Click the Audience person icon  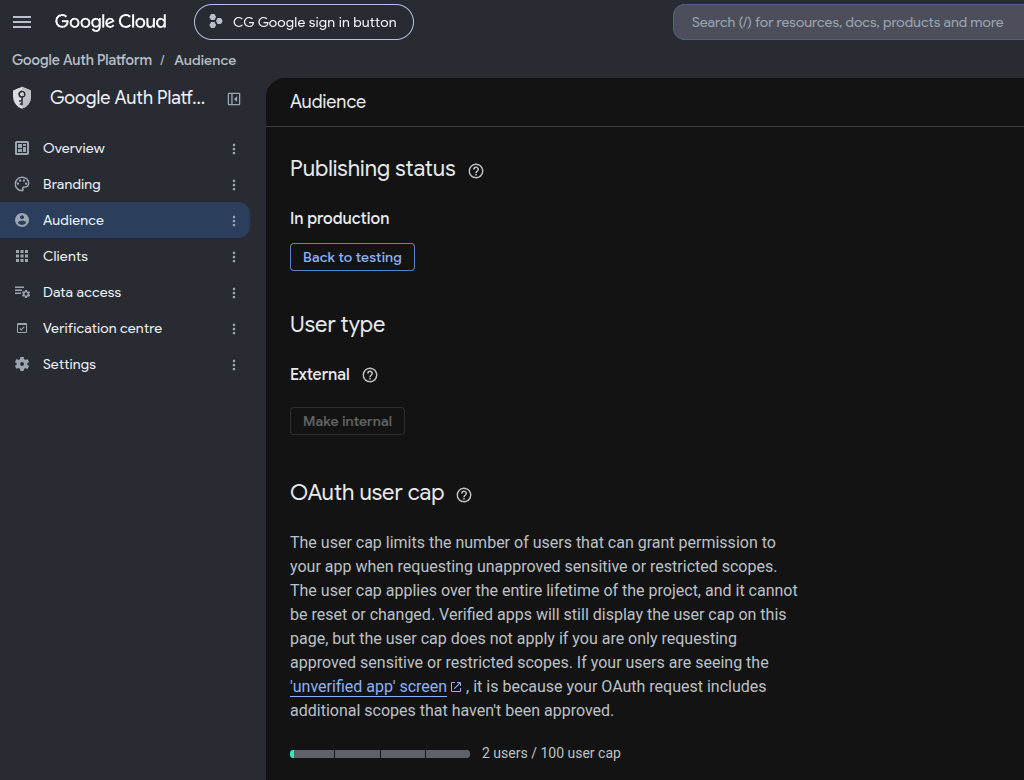coord(22,220)
